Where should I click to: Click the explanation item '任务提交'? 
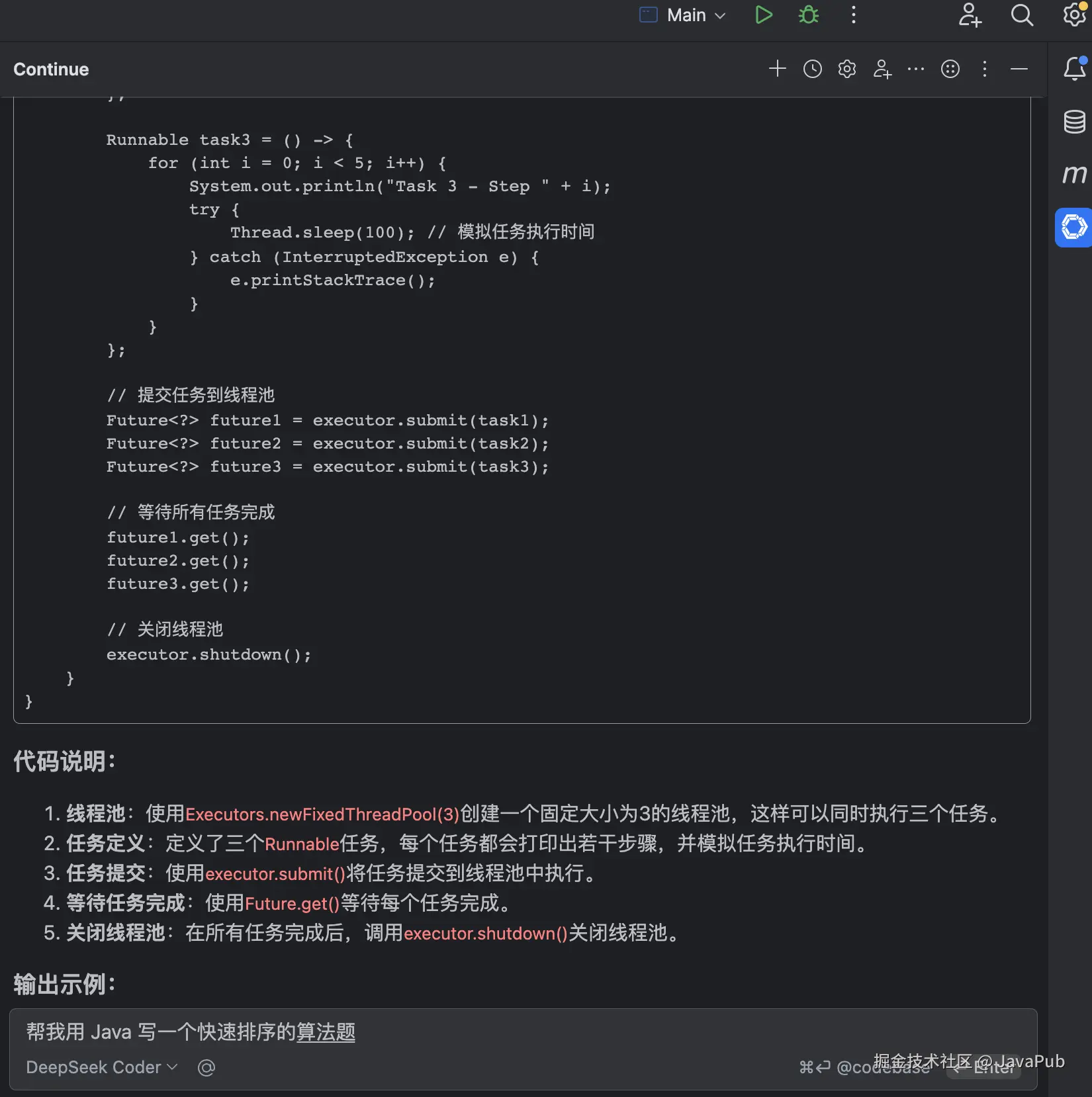(x=105, y=873)
